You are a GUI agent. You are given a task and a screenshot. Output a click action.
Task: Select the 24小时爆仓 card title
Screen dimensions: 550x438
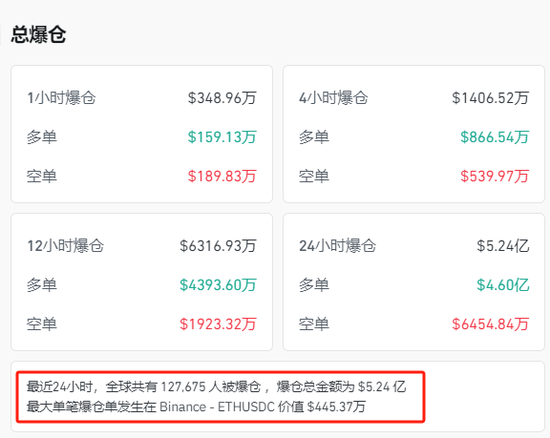pos(337,245)
